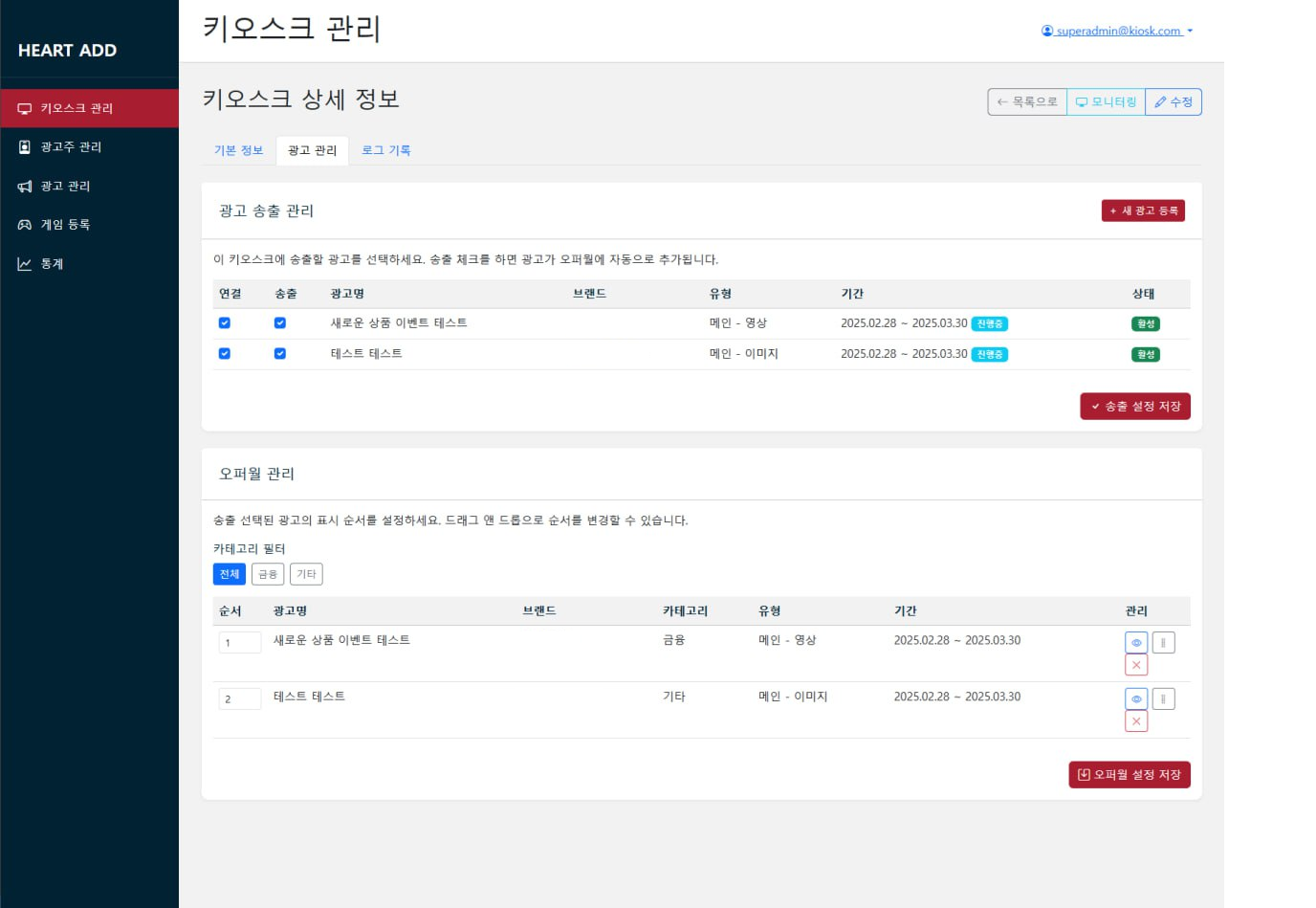Switch to the 기본 정보 tab

[238, 150]
